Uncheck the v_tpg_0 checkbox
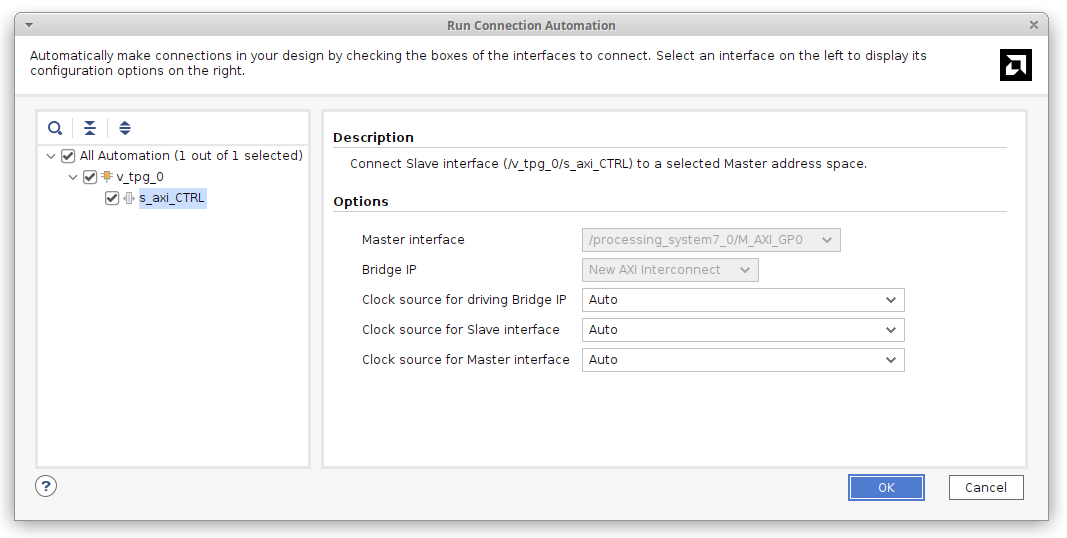 click(x=90, y=177)
